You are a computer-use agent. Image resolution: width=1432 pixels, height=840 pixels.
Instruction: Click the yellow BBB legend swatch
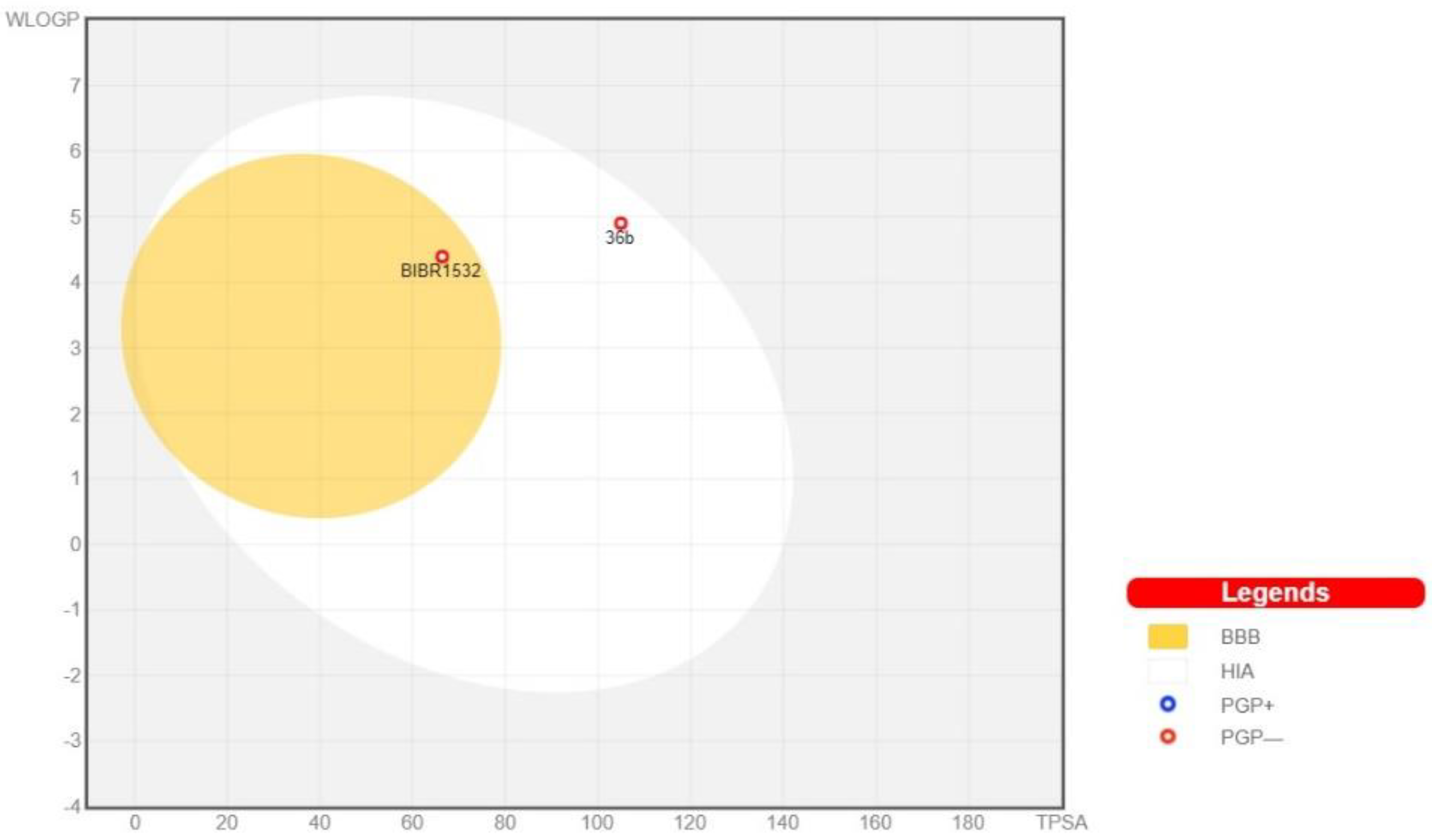(x=1167, y=637)
